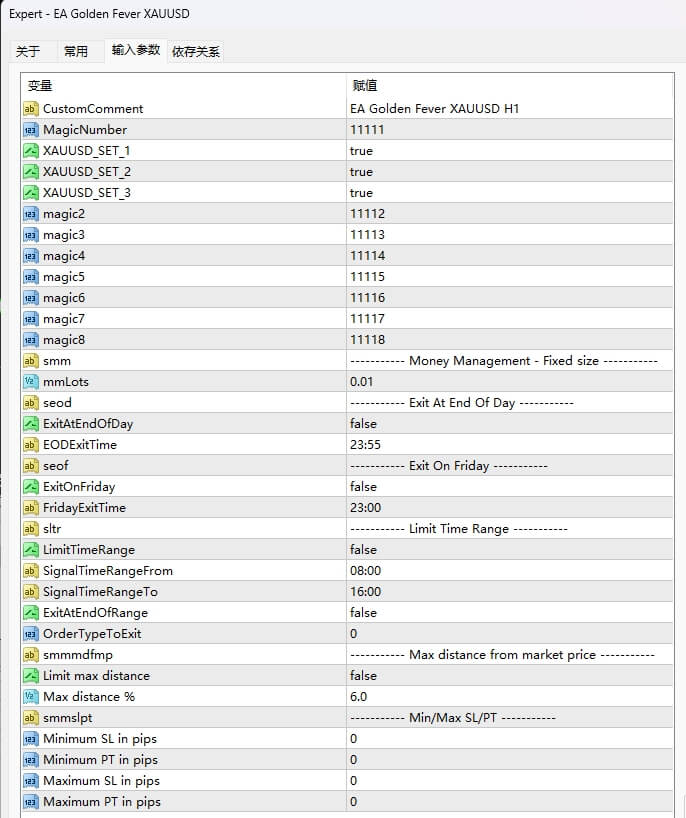Viewport: 686px width, 818px height.
Task: Toggle the ExitOnFriday false value
Action: pyautogui.click(x=363, y=486)
